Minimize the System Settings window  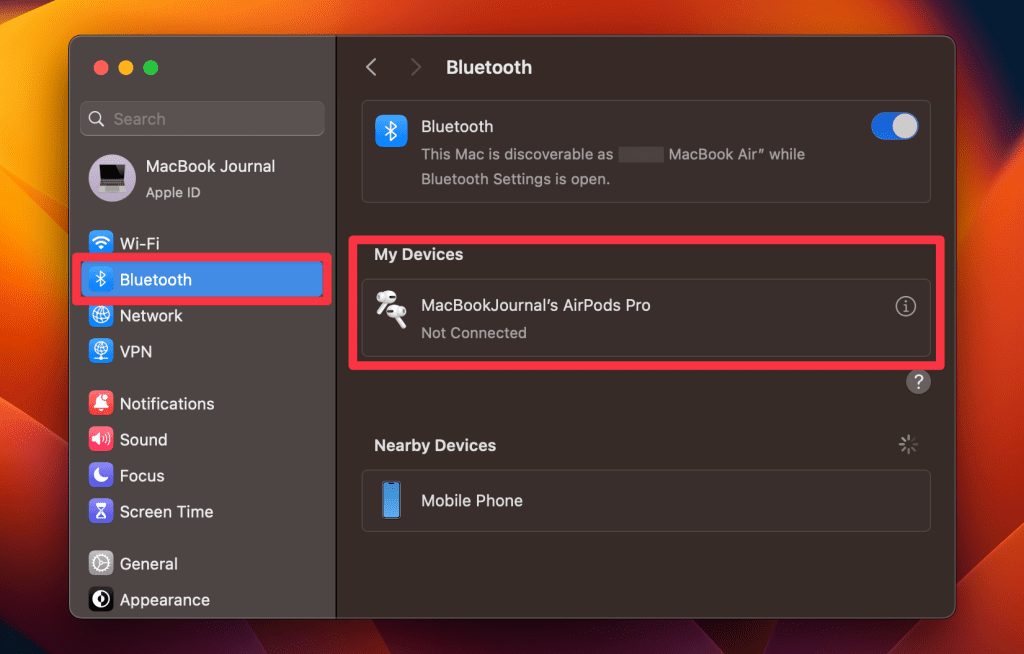(x=125, y=67)
